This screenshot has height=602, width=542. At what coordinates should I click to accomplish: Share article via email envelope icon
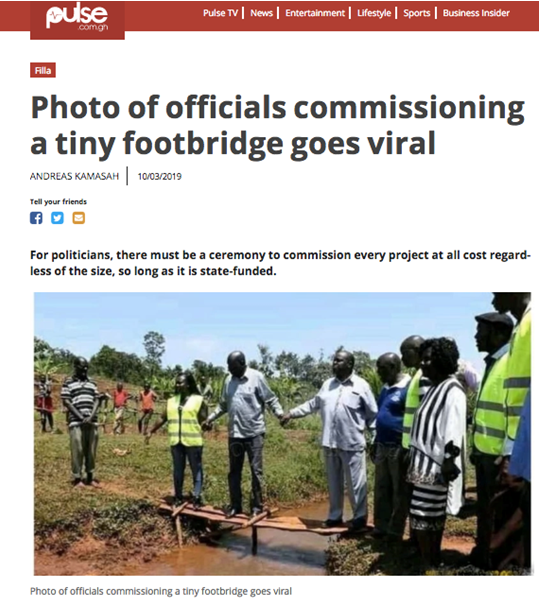click(79, 218)
